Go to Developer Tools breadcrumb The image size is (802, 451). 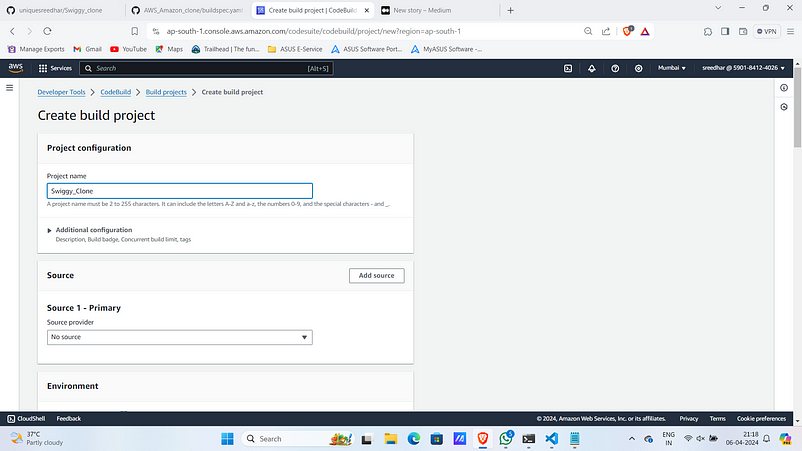tap(61, 92)
